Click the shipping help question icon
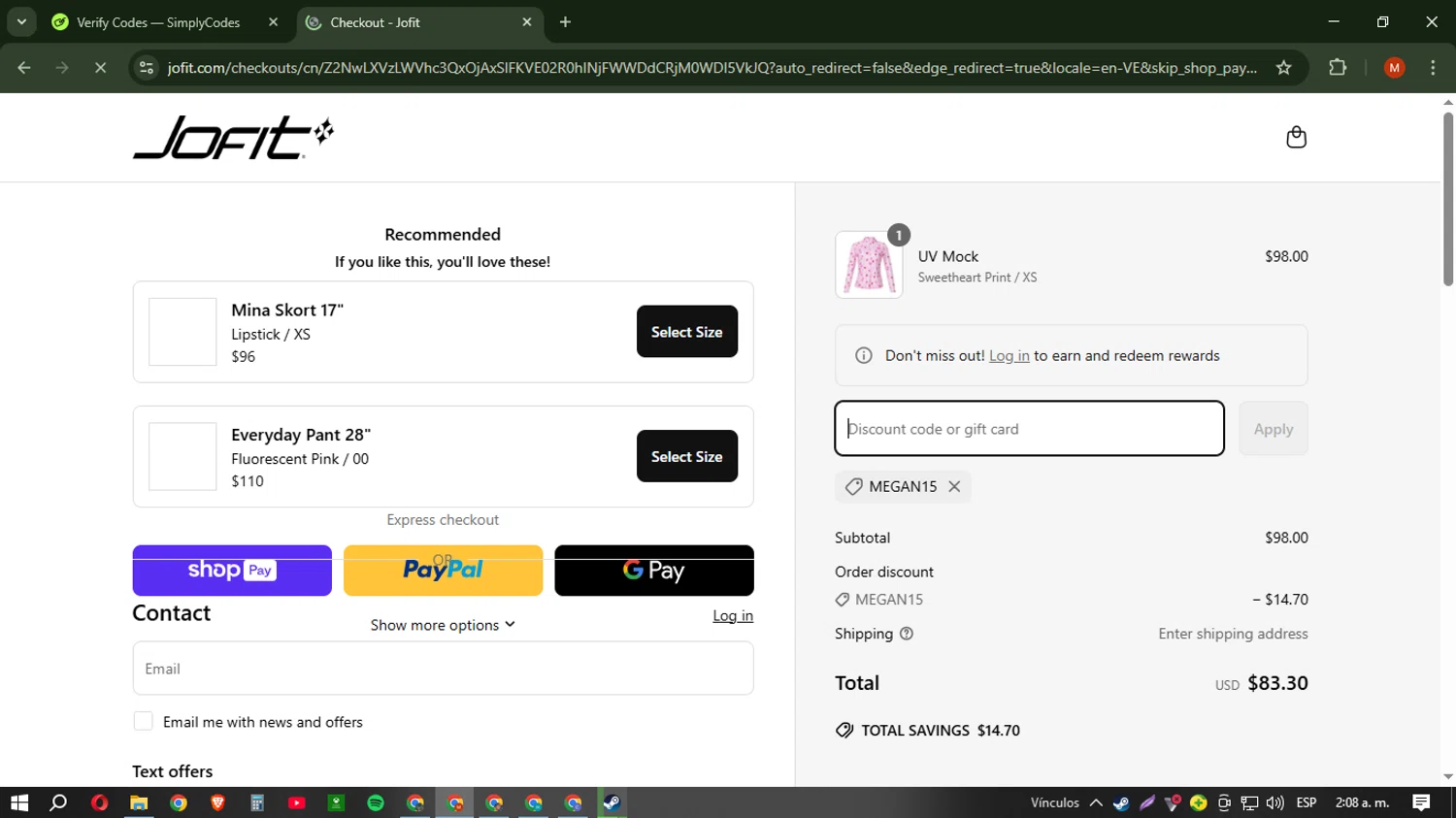Image resolution: width=1456 pixels, height=818 pixels. (x=907, y=634)
